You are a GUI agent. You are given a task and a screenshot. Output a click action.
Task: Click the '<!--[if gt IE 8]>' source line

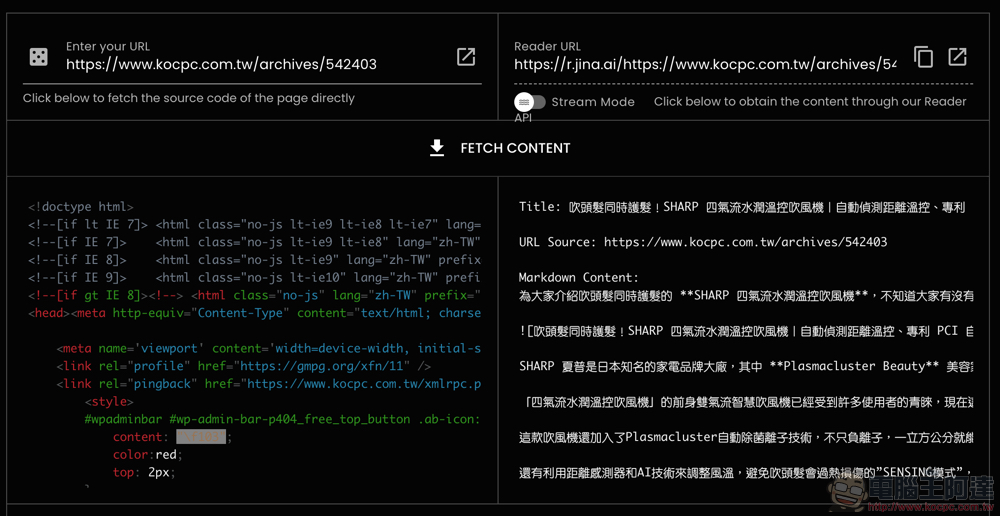coord(254,296)
